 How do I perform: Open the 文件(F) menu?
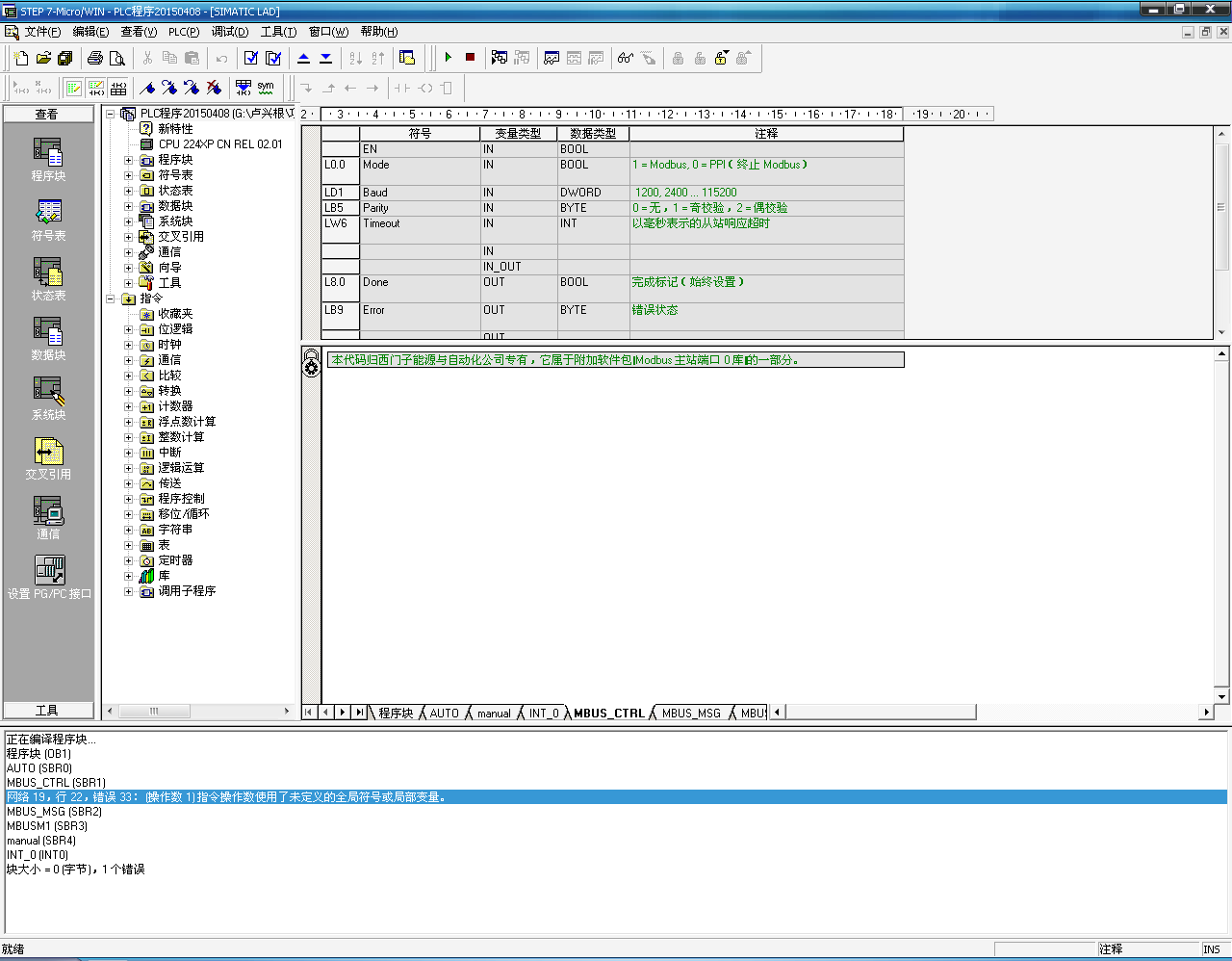pyautogui.click(x=42, y=32)
